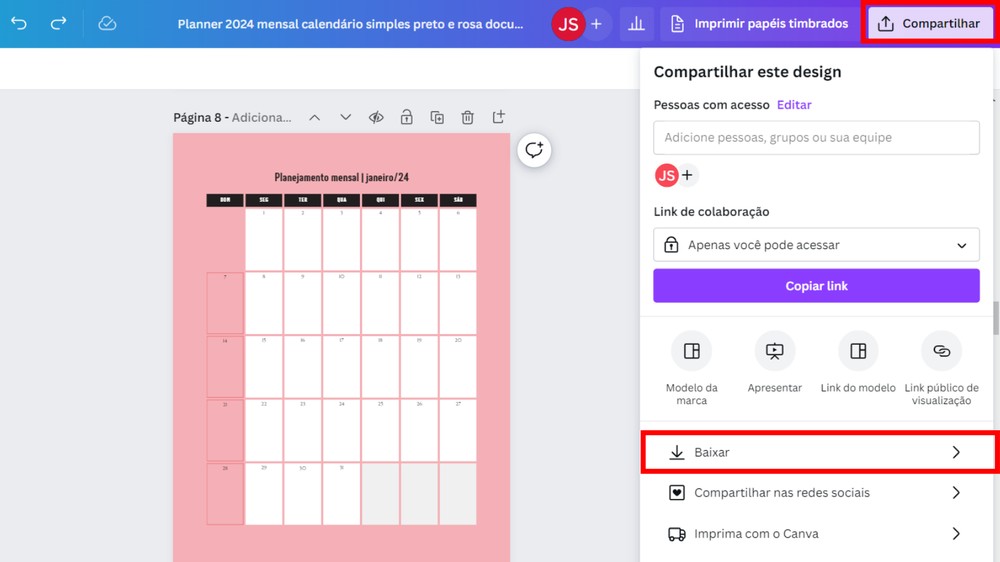Open Compartilhar nas redes sociais

coord(816,492)
